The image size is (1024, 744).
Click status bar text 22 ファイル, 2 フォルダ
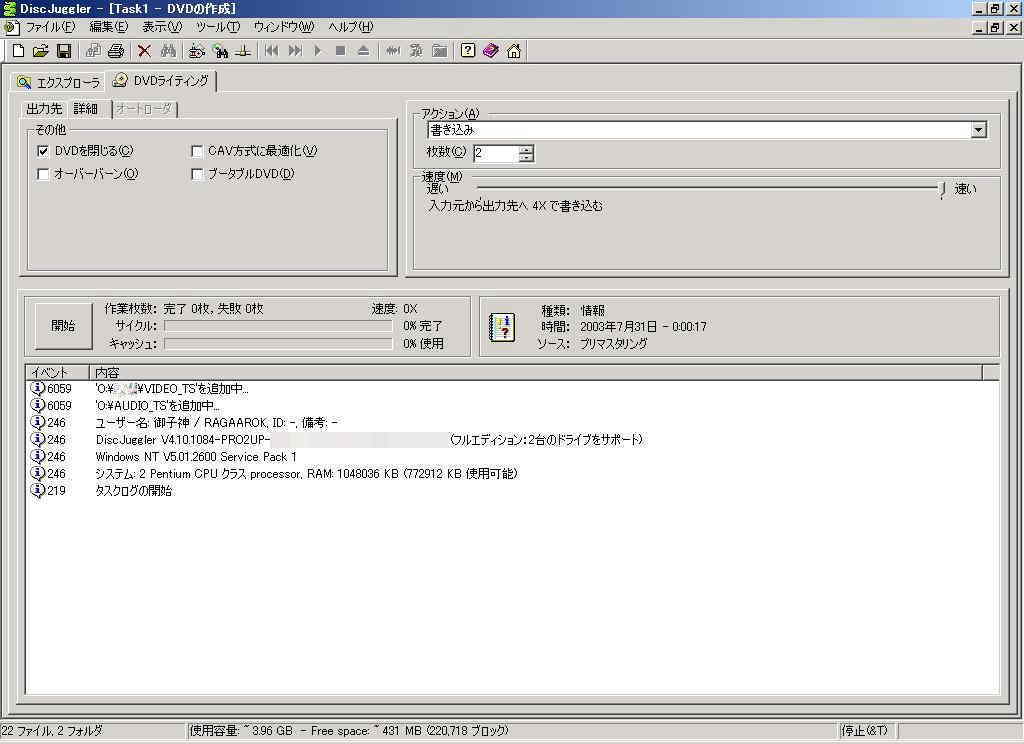(52, 731)
